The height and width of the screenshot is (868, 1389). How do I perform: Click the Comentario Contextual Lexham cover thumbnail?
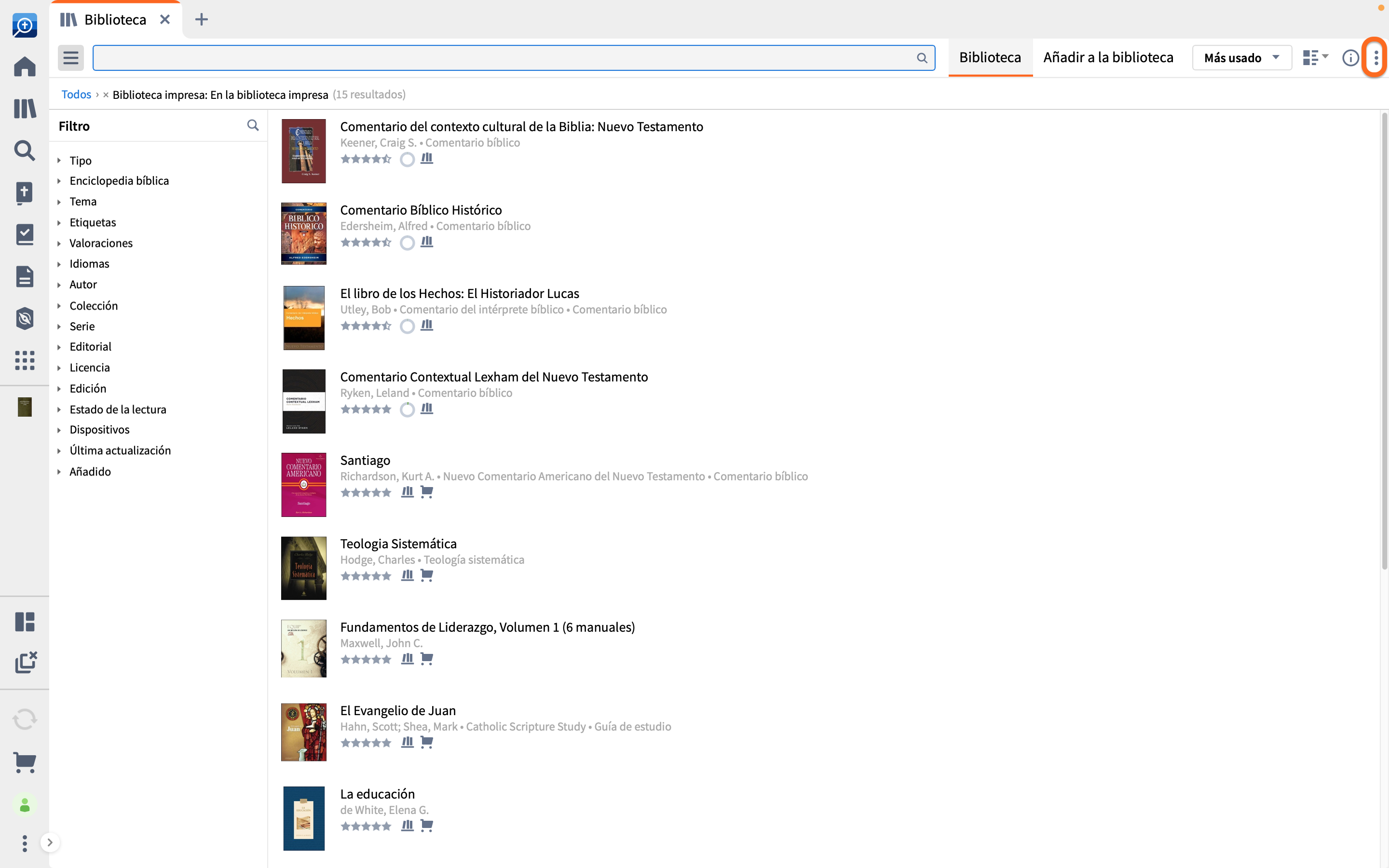[x=304, y=401]
